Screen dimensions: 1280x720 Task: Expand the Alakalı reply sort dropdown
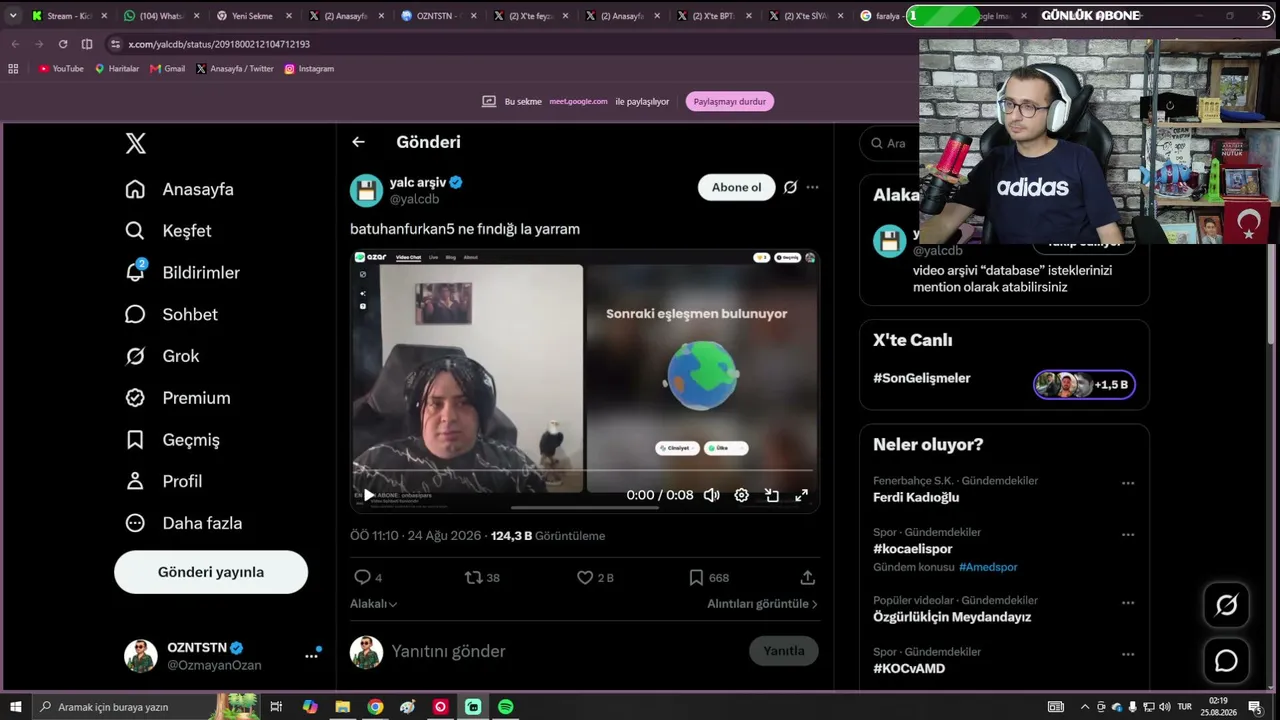(x=373, y=604)
